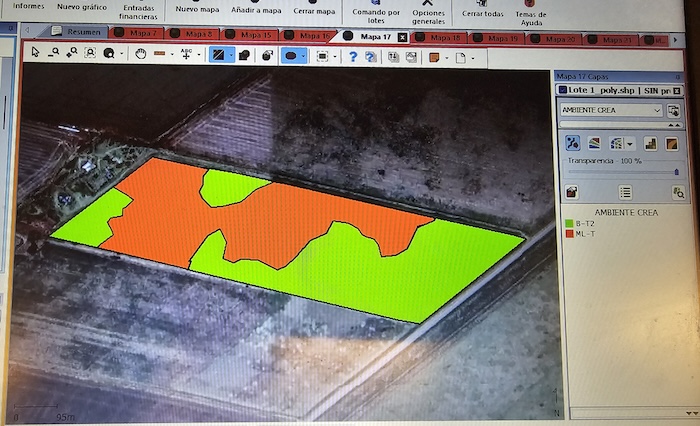Toggle the diagonal fill pattern button
Viewport: 700px width, 426px height.
(217, 56)
